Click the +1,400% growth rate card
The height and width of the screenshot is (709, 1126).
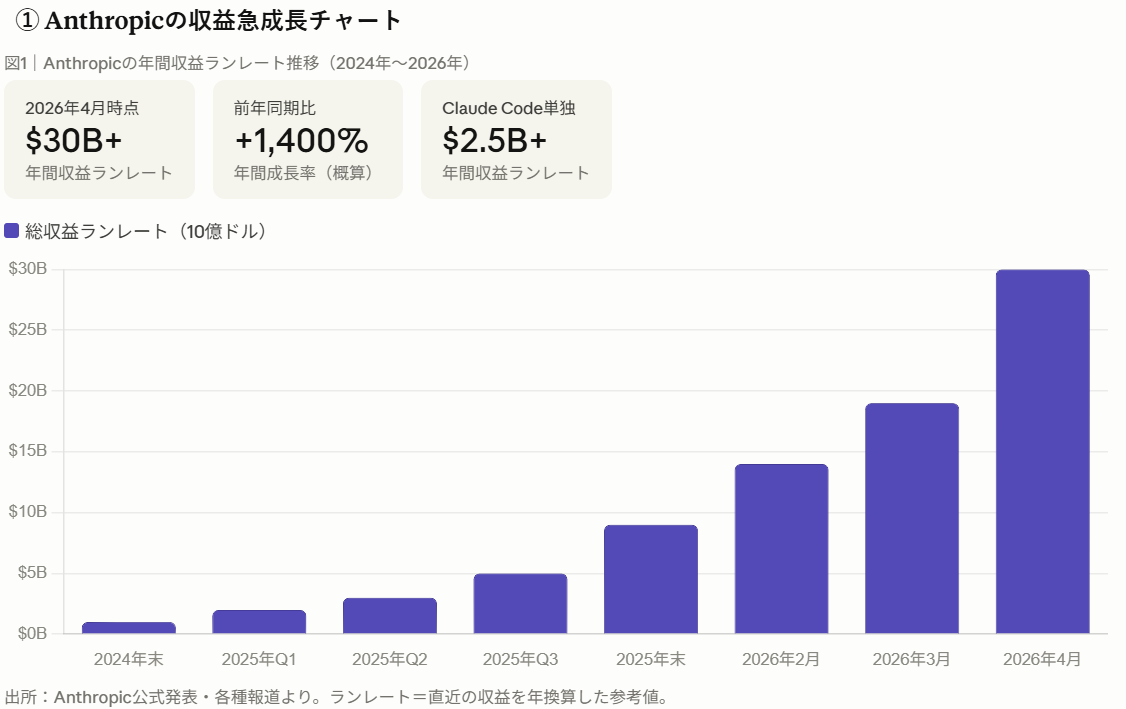point(308,139)
